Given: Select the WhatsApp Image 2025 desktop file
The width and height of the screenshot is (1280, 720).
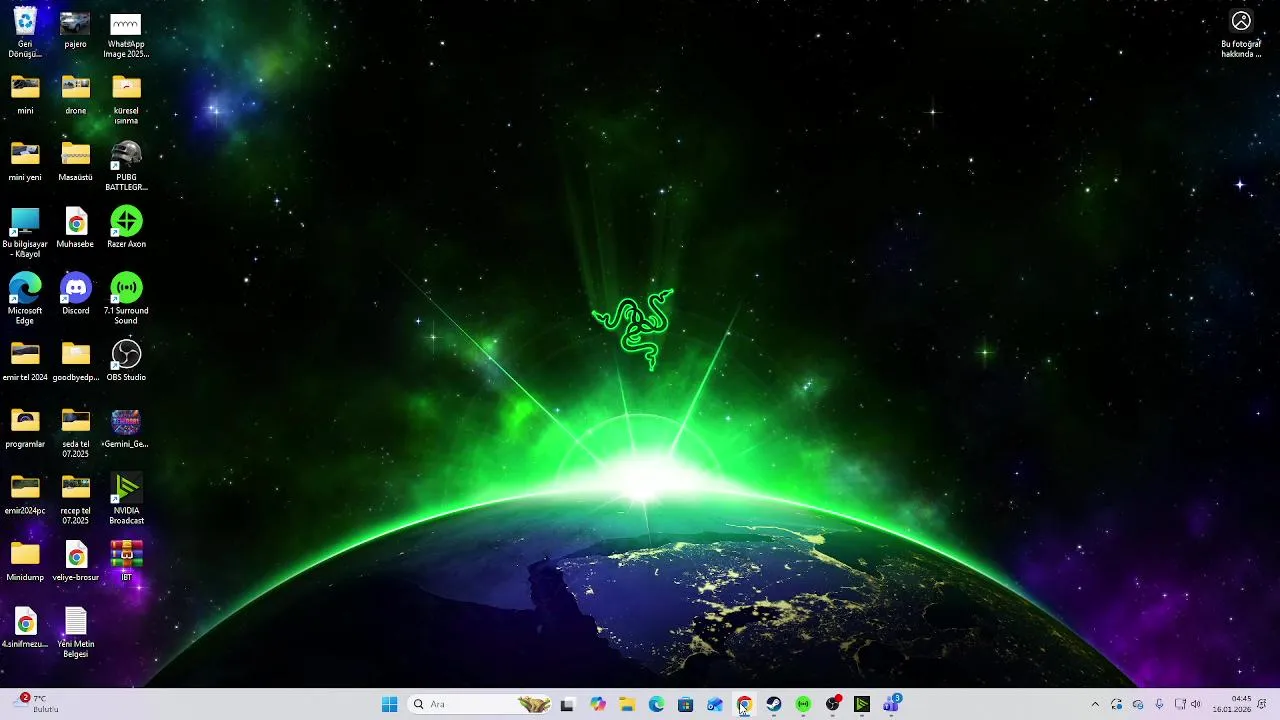Looking at the screenshot, I should tap(126, 33).
